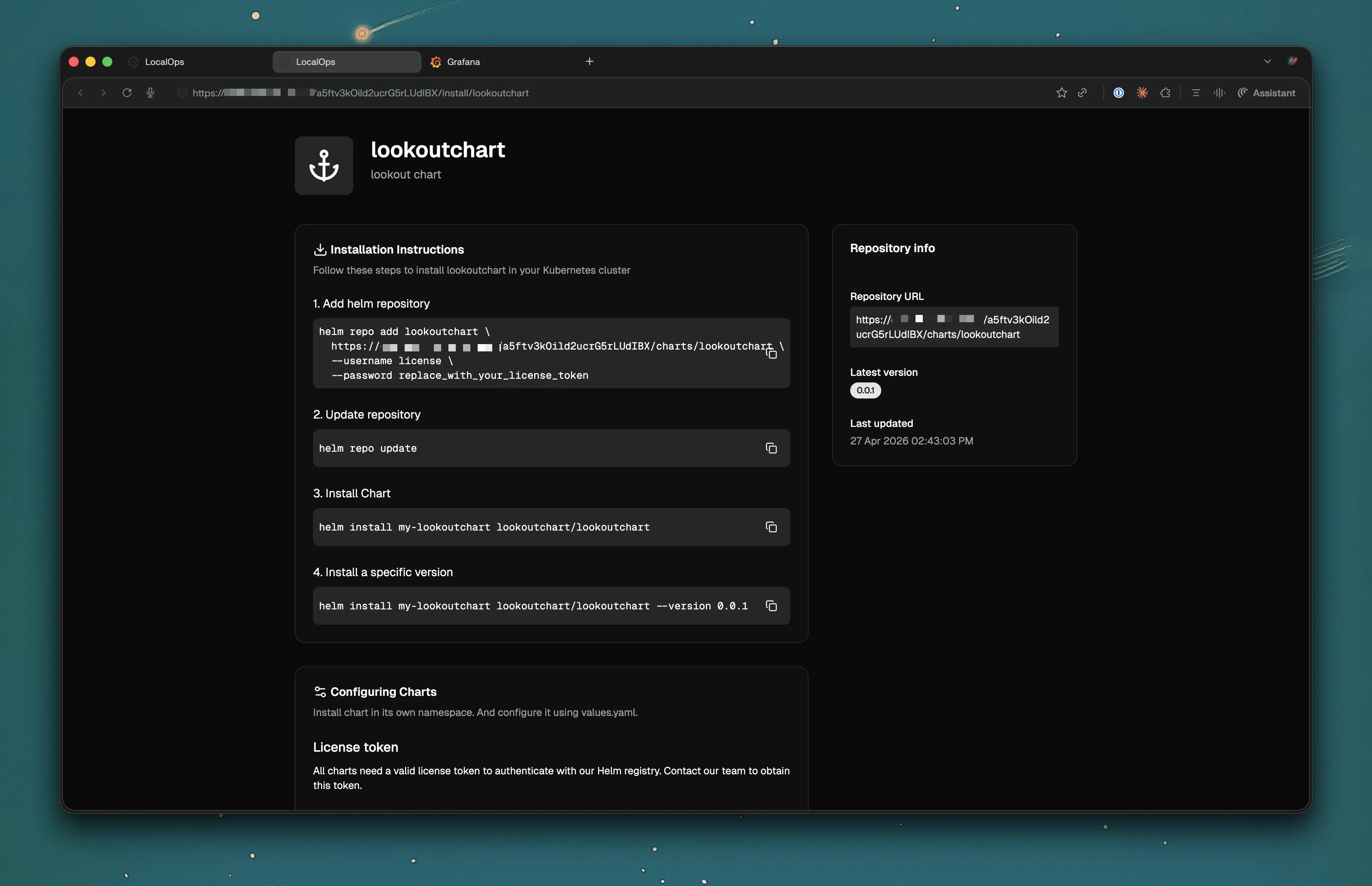Click the License token heading
The width and height of the screenshot is (1372, 886).
click(x=355, y=747)
